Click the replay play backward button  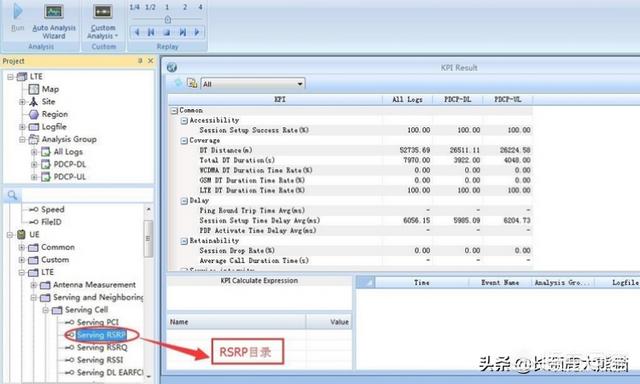click(x=137, y=32)
